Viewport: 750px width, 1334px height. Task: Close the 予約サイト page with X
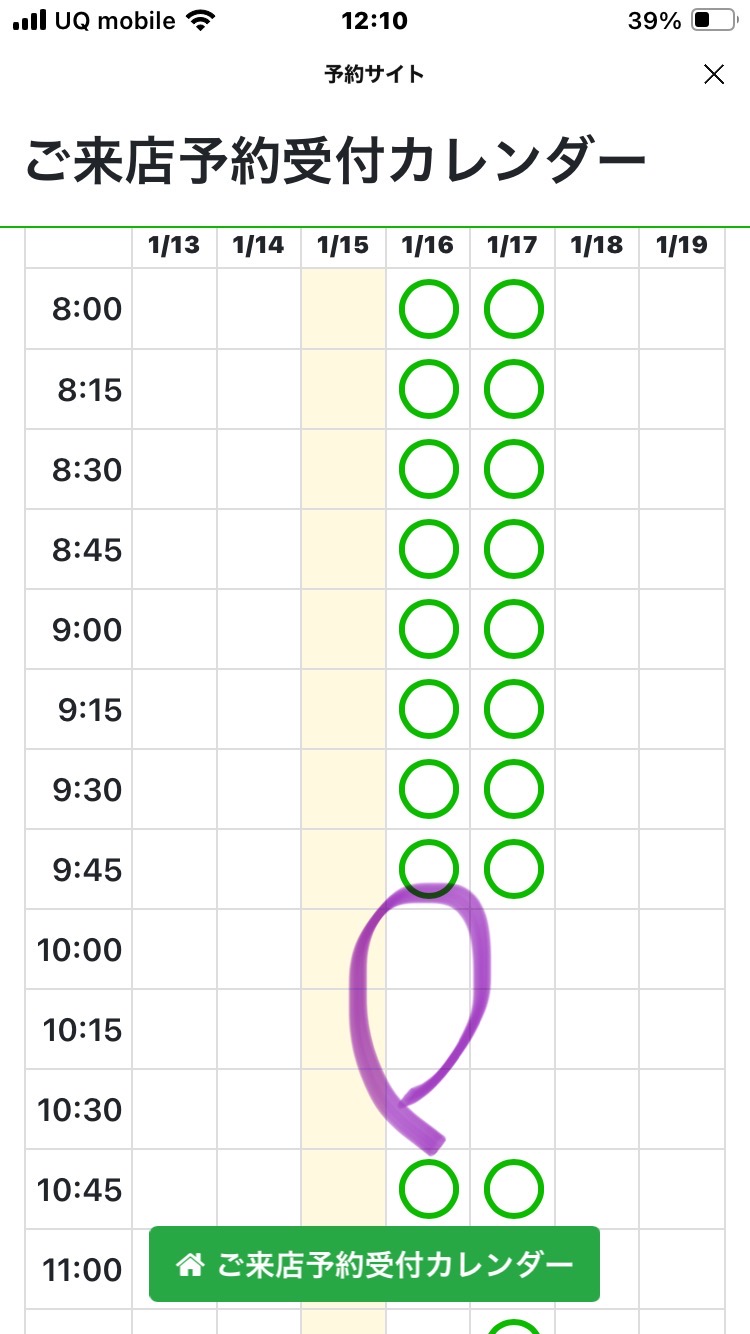[714, 74]
